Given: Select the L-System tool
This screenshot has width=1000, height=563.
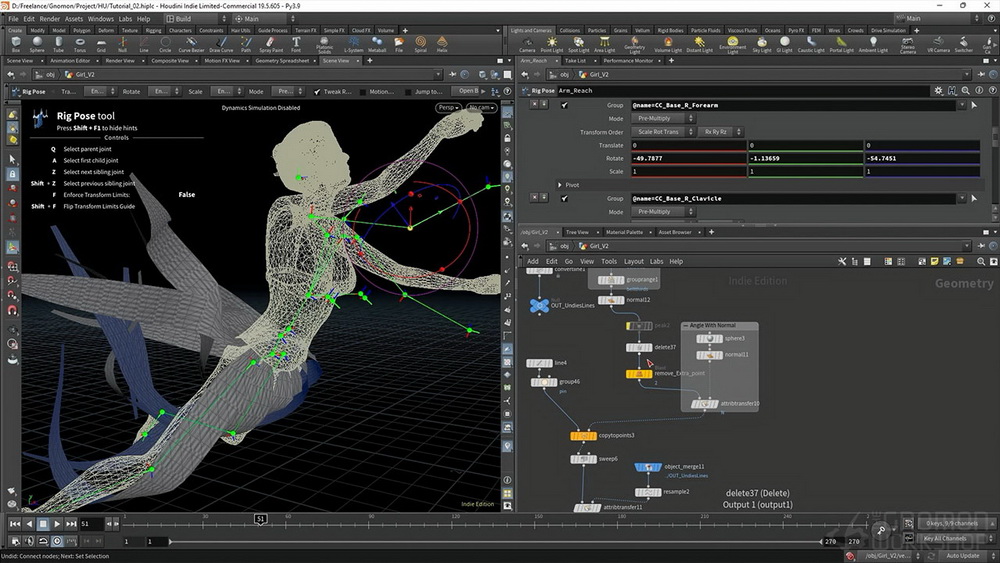Looking at the screenshot, I should point(353,44).
